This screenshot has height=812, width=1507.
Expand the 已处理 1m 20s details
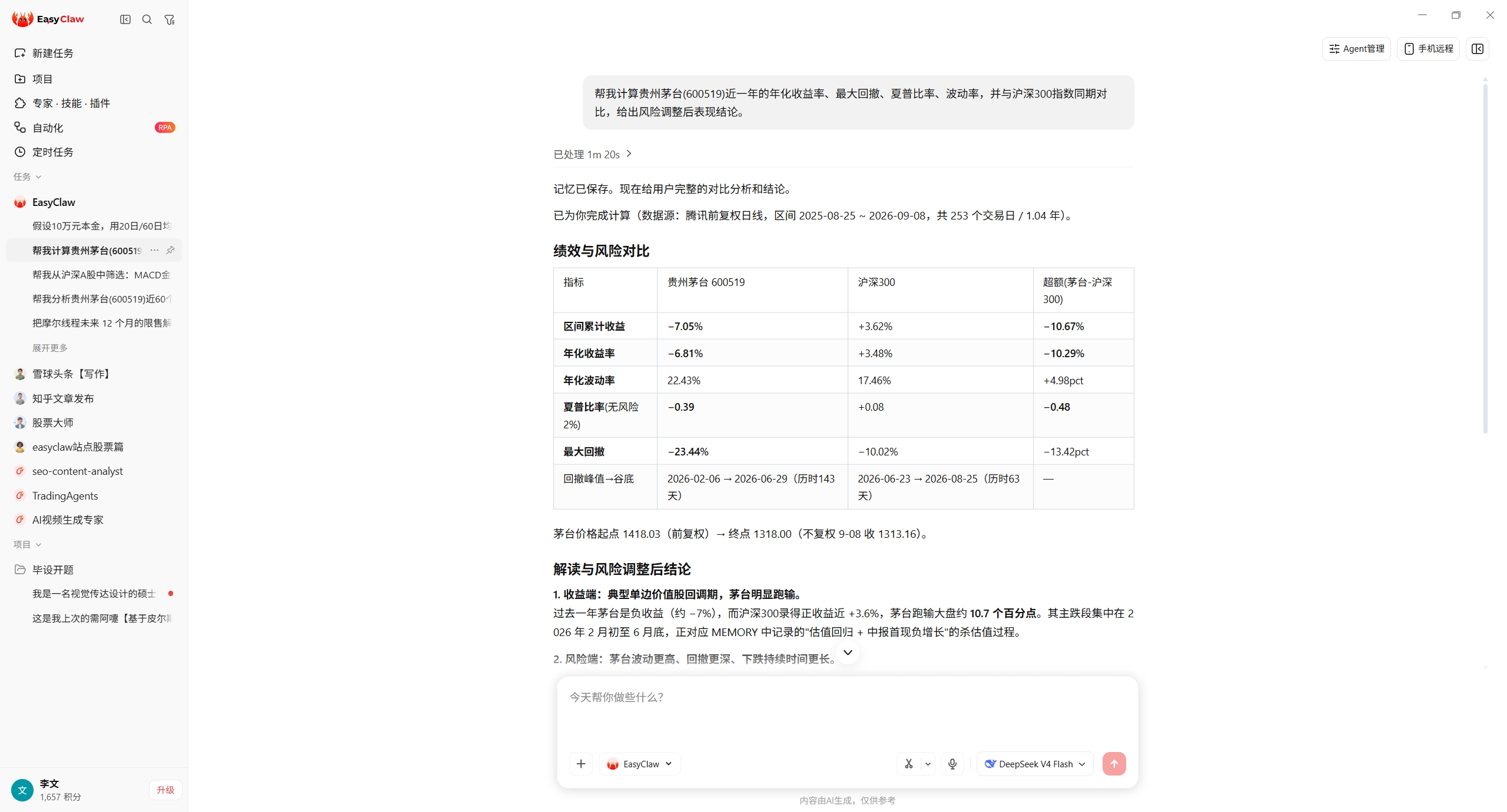coord(593,154)
